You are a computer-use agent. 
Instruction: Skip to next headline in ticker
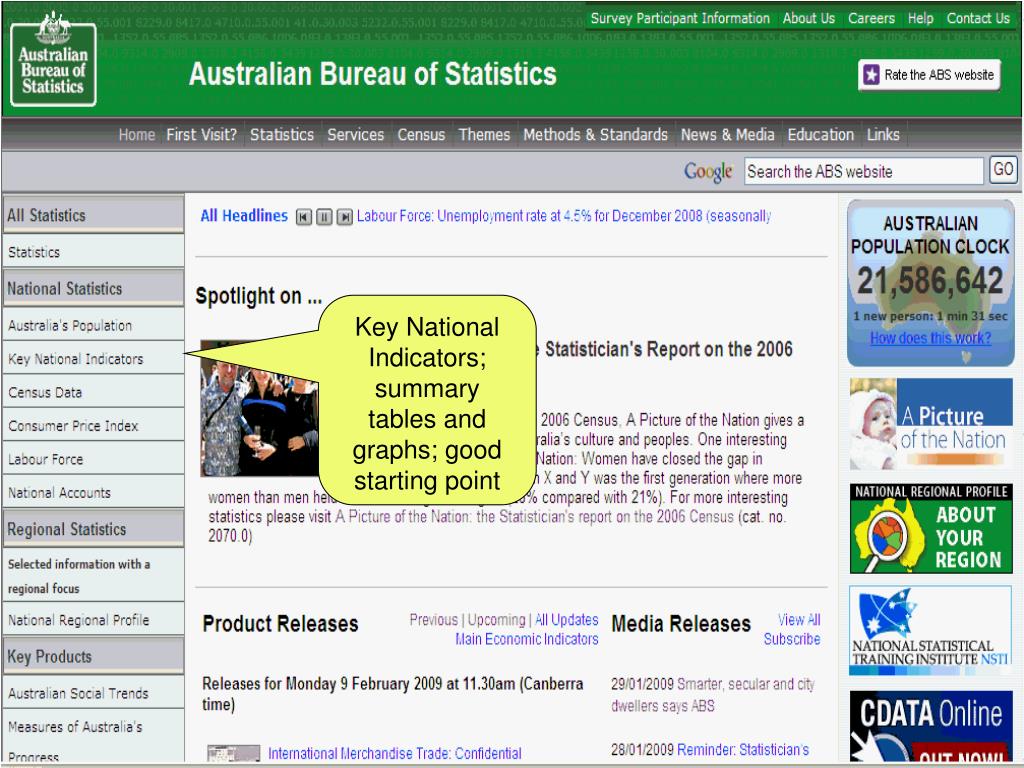345,217
